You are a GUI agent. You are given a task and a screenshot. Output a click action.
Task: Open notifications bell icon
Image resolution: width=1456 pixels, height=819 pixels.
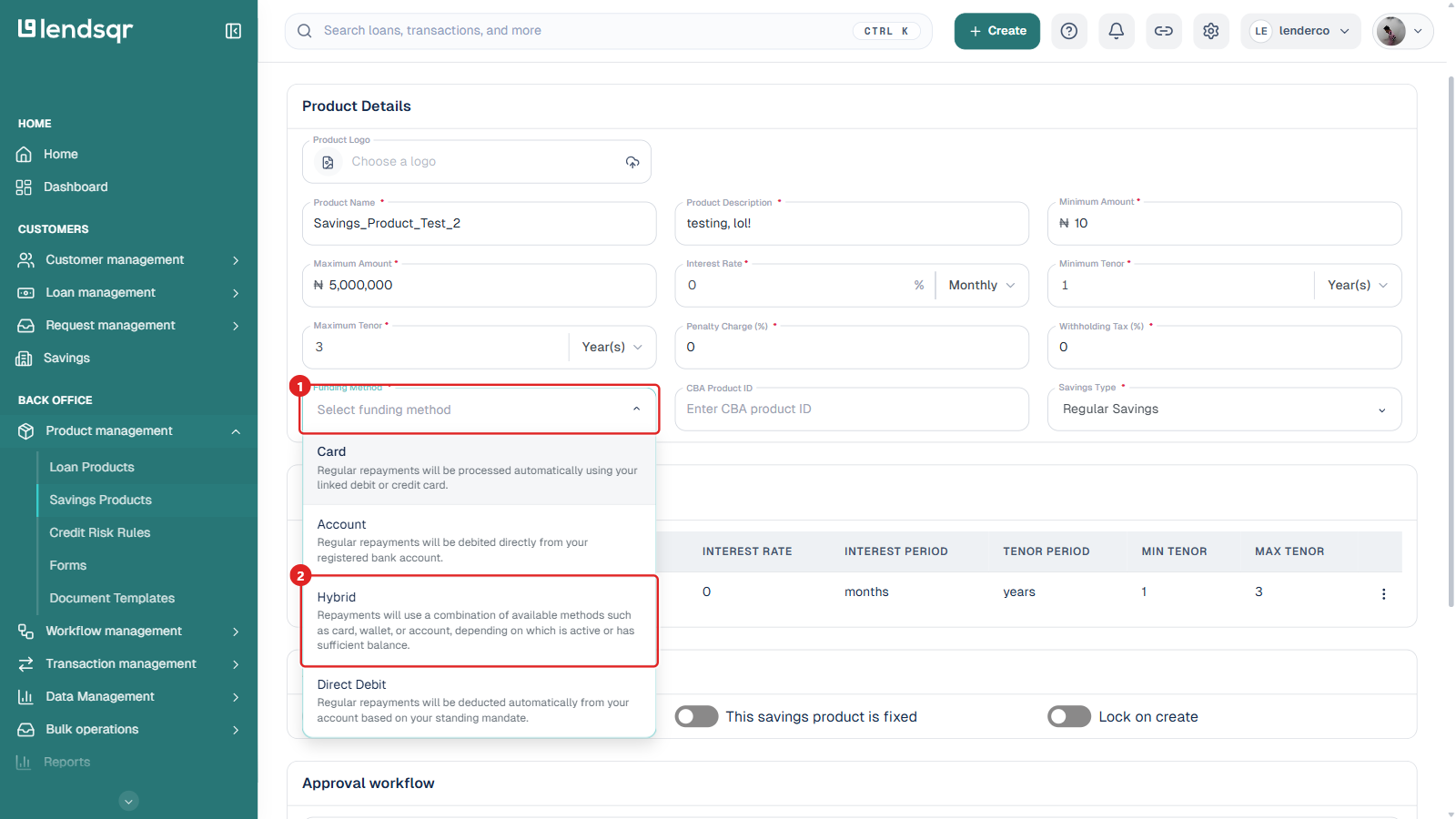point(1117,31)
